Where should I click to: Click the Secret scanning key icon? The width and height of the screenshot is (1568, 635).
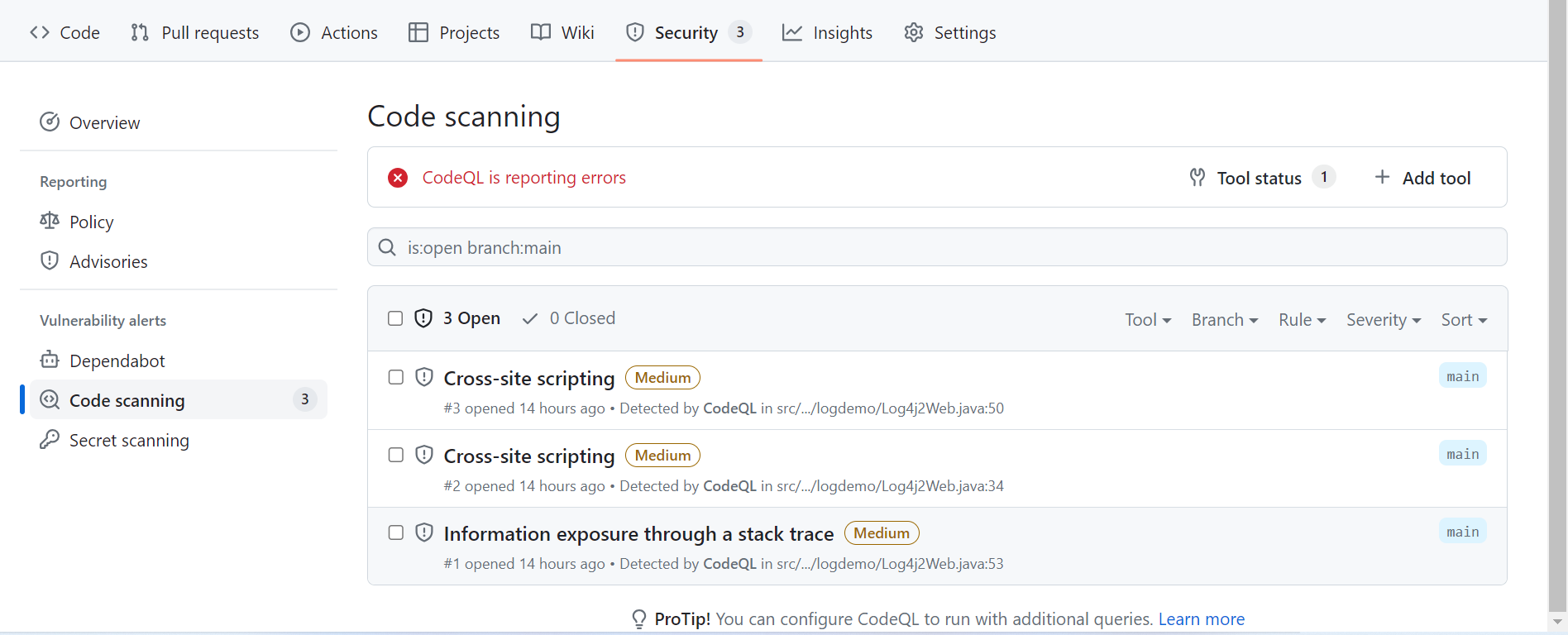[x=50, y=439]
